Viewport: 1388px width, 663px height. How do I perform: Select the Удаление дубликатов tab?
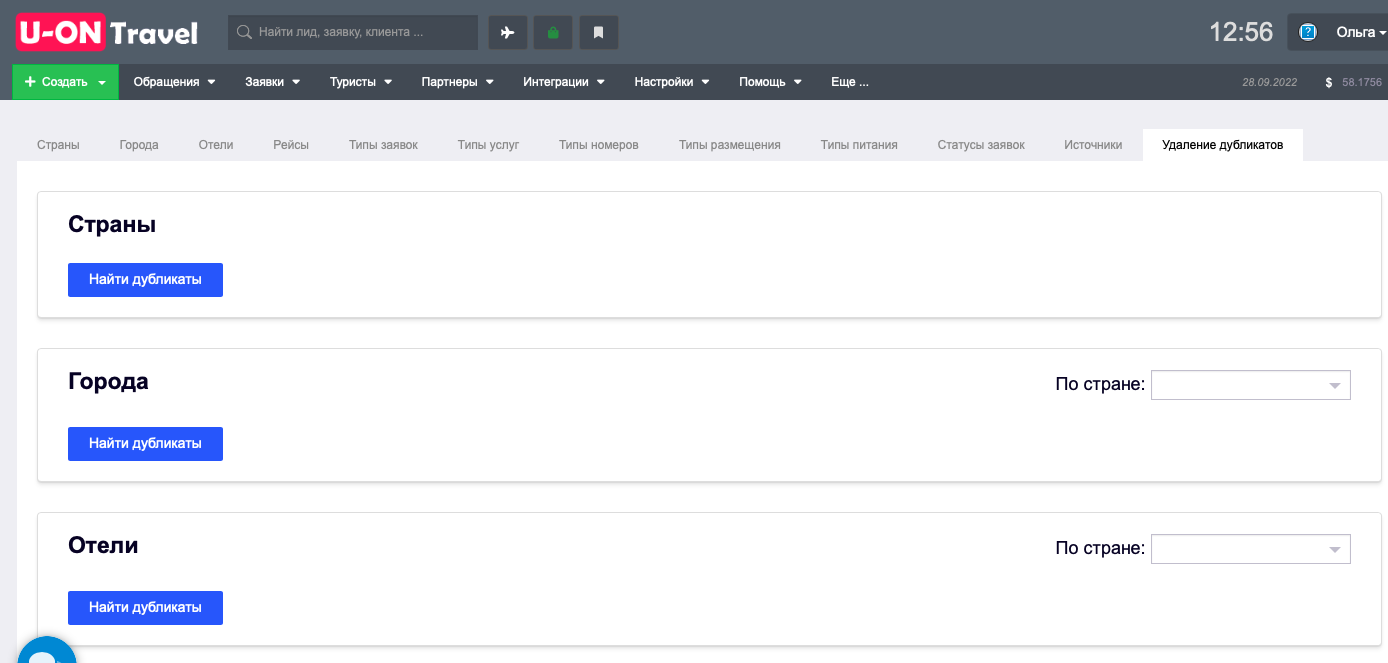1222,145
